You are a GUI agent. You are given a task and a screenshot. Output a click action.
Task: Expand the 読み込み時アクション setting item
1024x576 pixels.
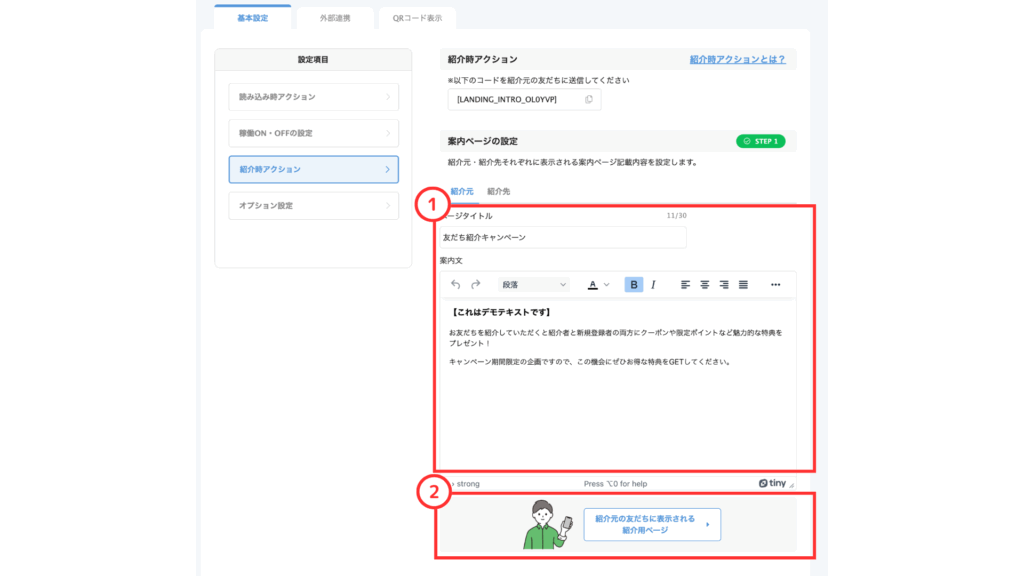pos(313,97)
